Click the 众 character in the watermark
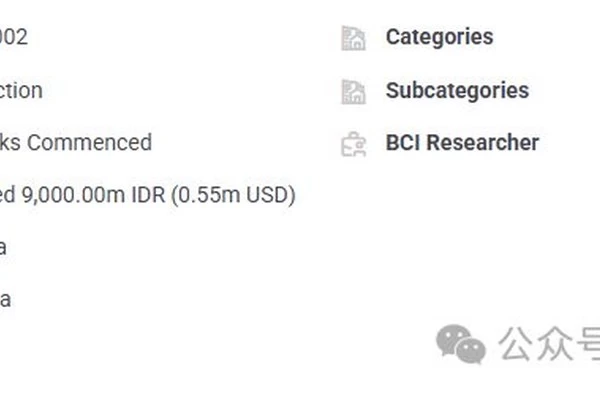 pyautogui.click(x=555, y=344)
